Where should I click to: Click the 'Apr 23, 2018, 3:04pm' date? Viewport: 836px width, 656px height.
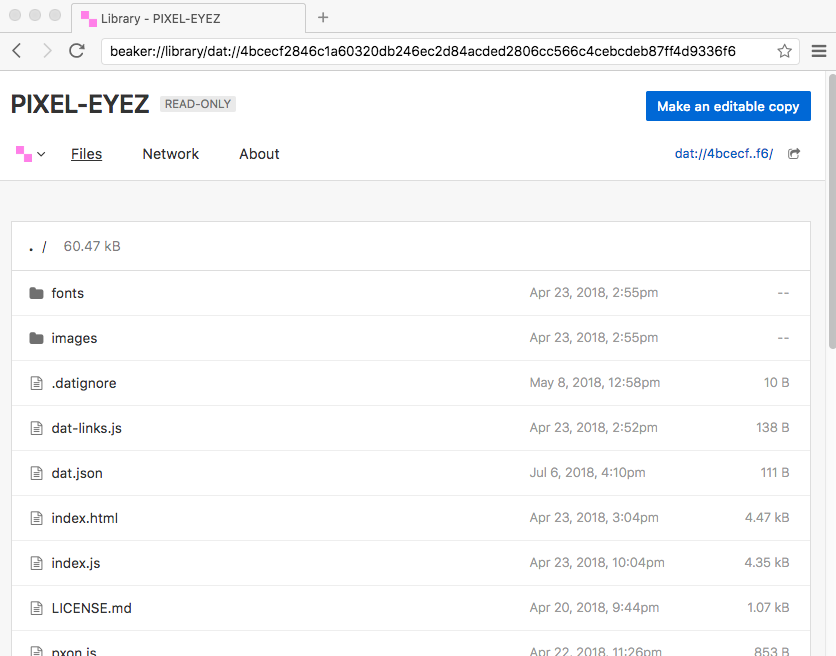594,517
